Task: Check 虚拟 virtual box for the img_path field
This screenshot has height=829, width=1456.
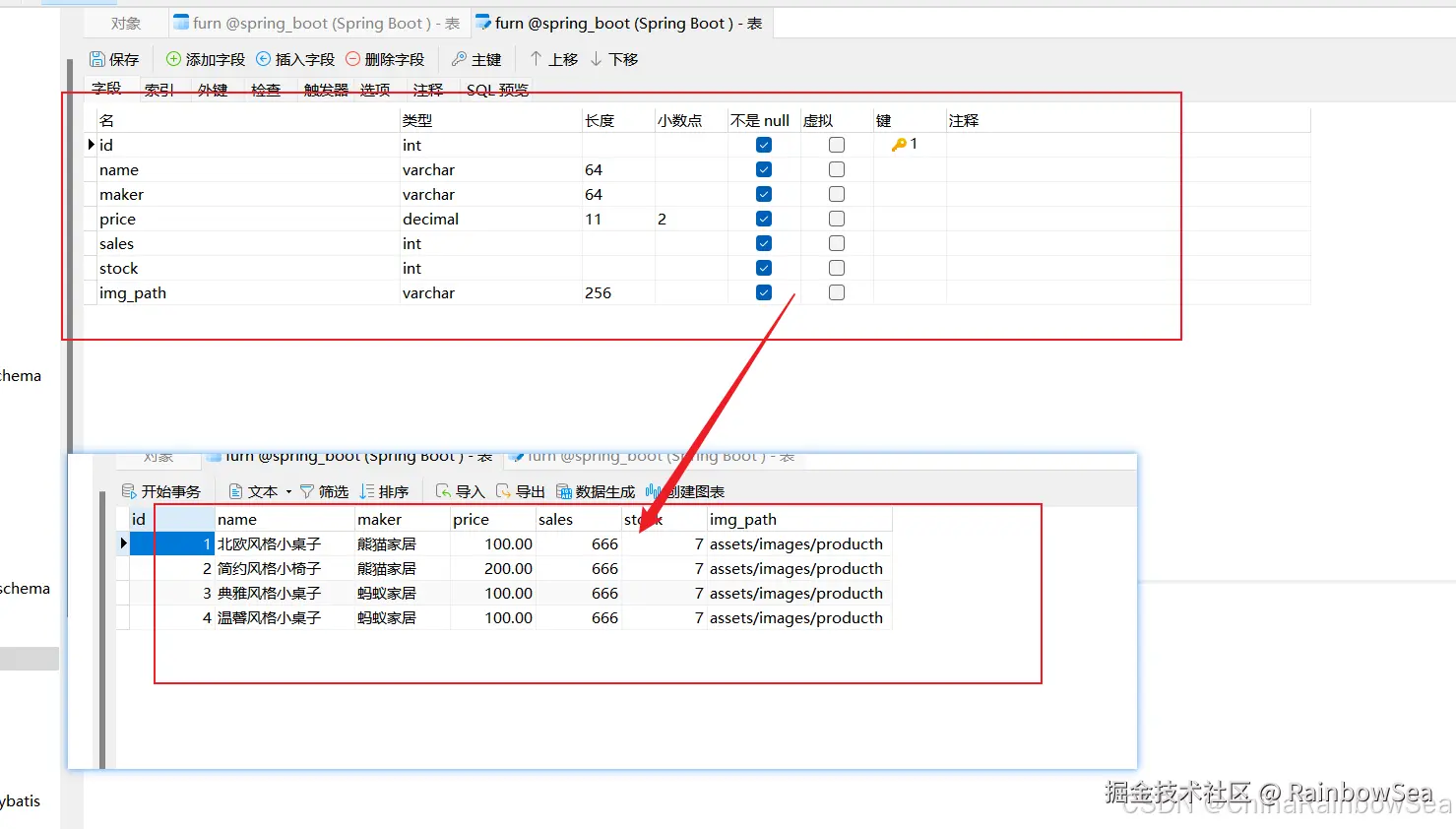Action: [837, 292]
